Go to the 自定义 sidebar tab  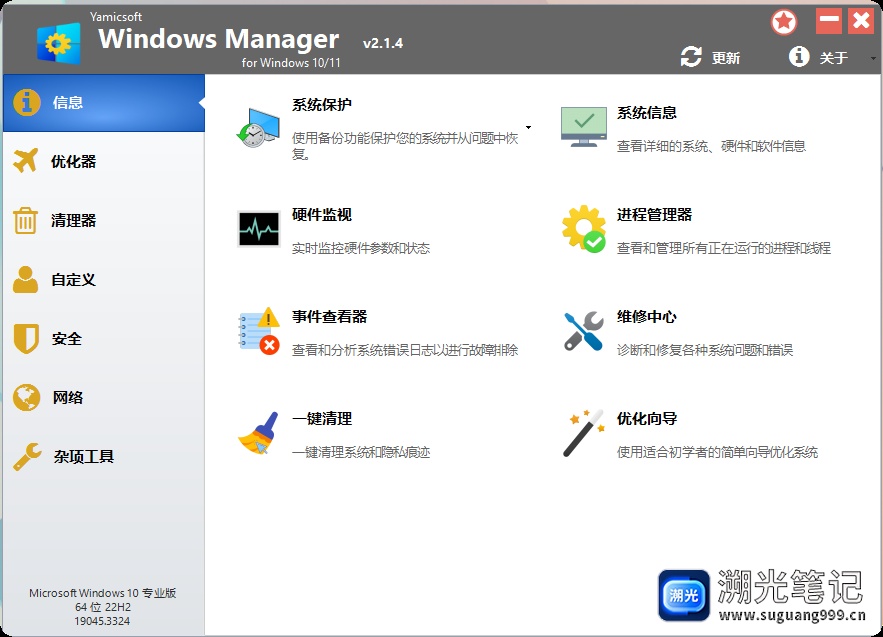click(x=104, y=279)
